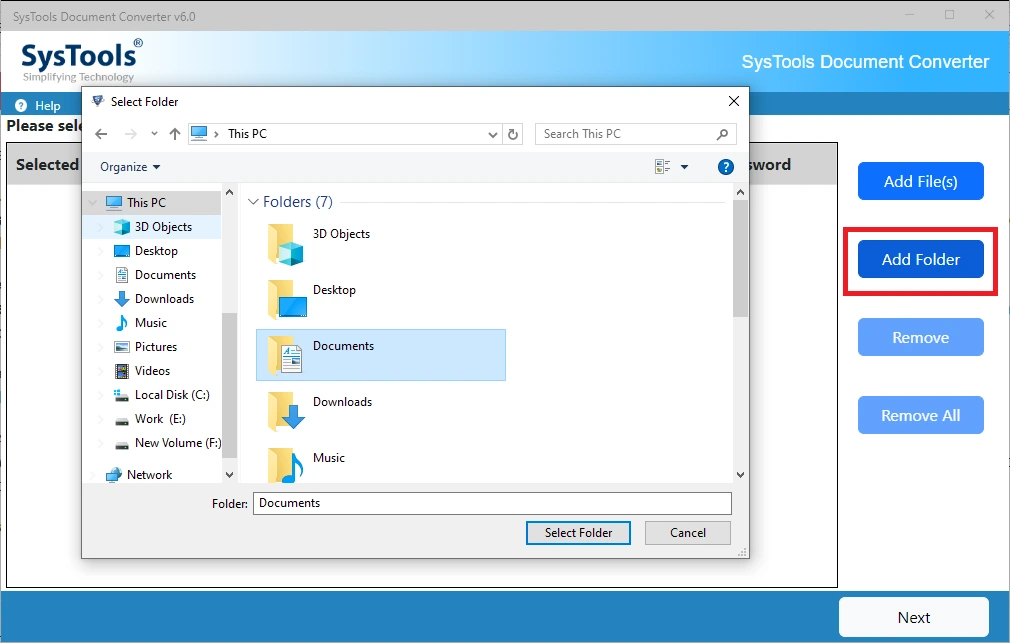
Task: Click the Downloads folder label in list
Action: tap(342, 401)
